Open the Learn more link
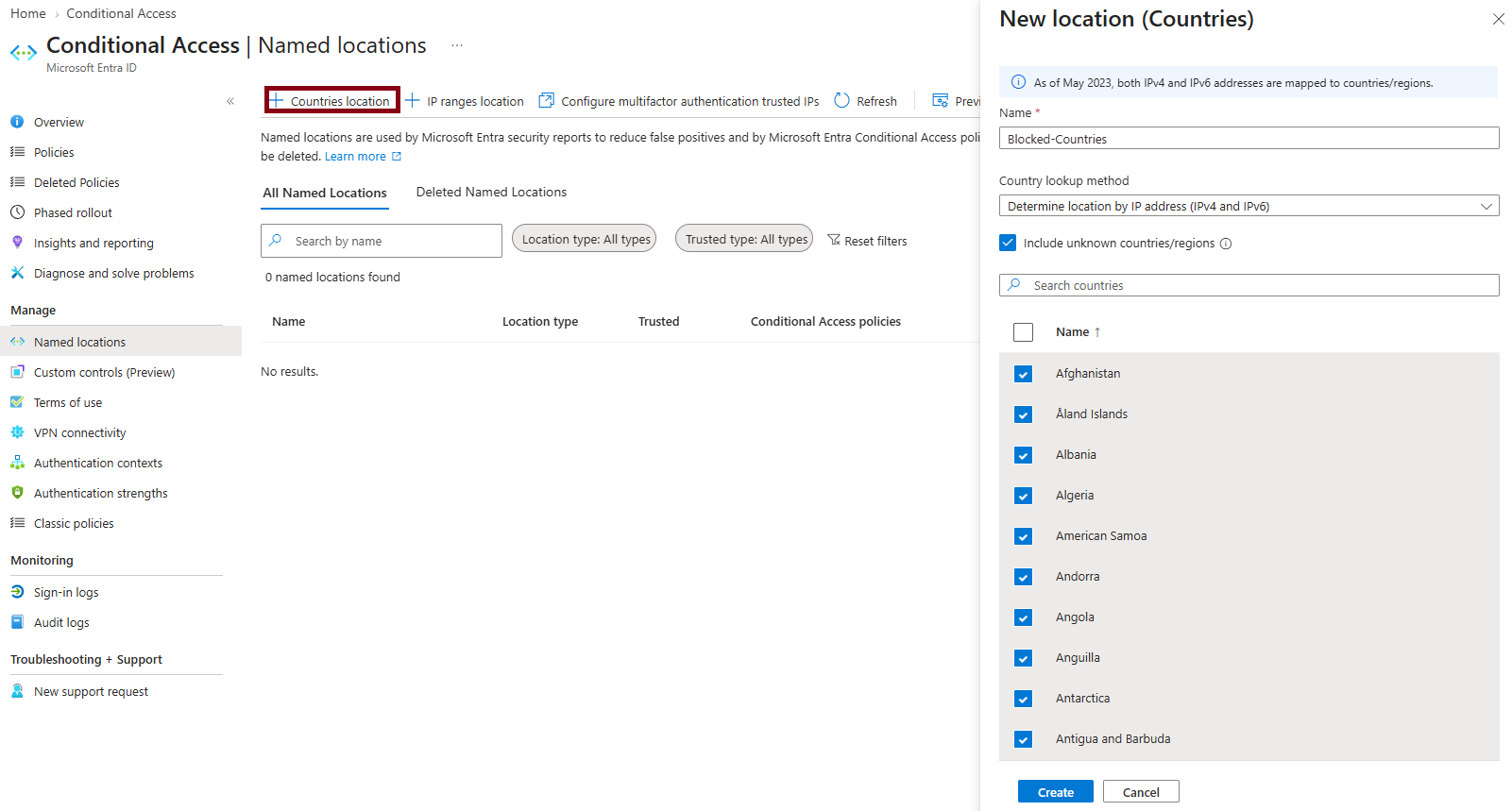Screen dimensions: 1512x811 (363, 157)
